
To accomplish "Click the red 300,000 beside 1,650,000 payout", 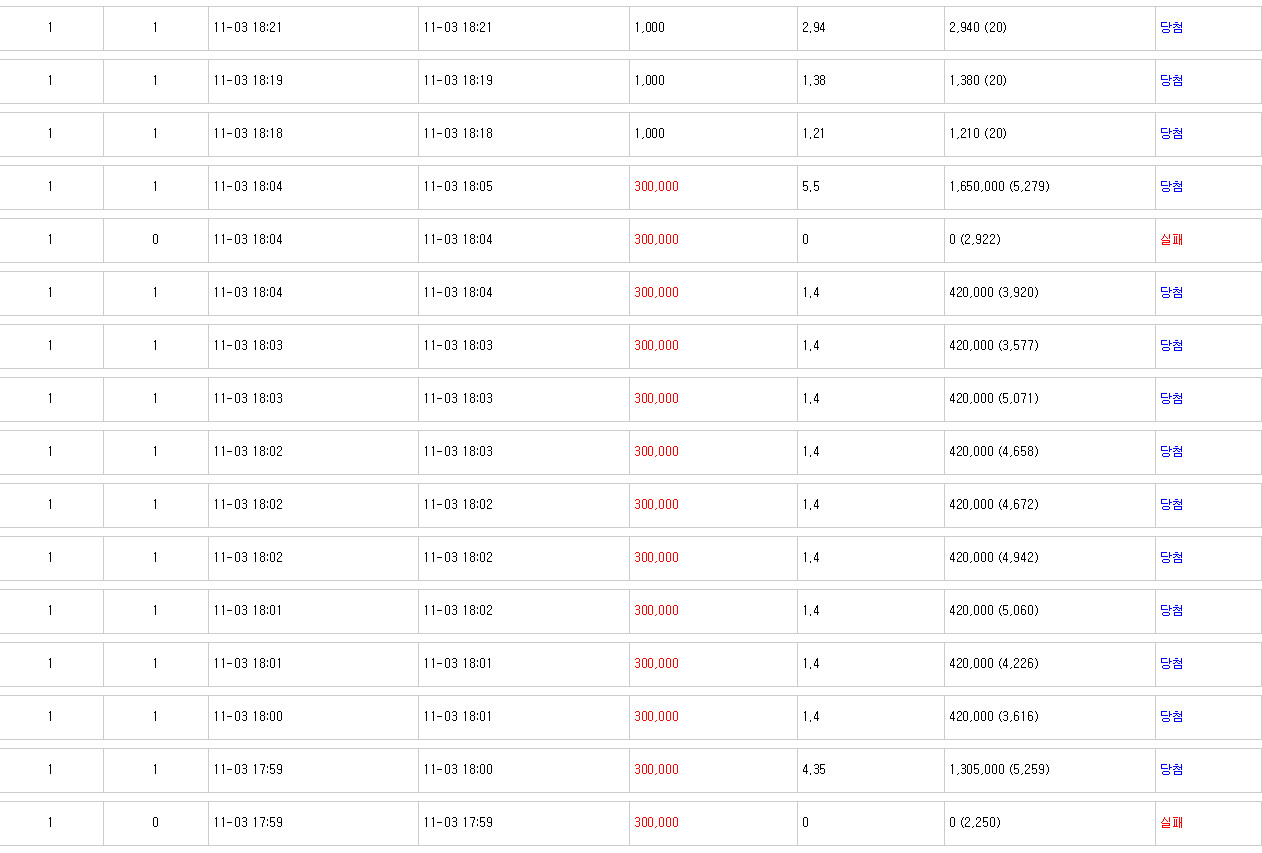I will coord(656,187).
